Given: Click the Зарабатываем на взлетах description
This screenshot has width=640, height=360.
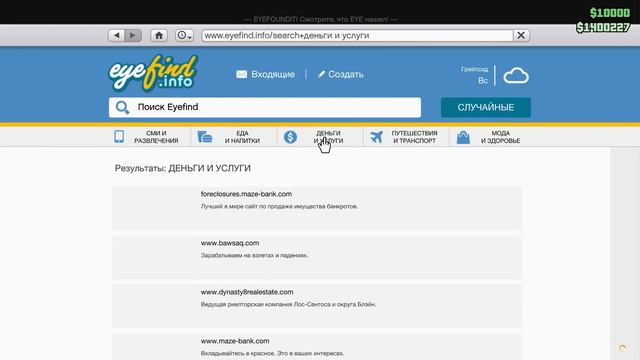Looking at the screenshot, I should point(254,256).
